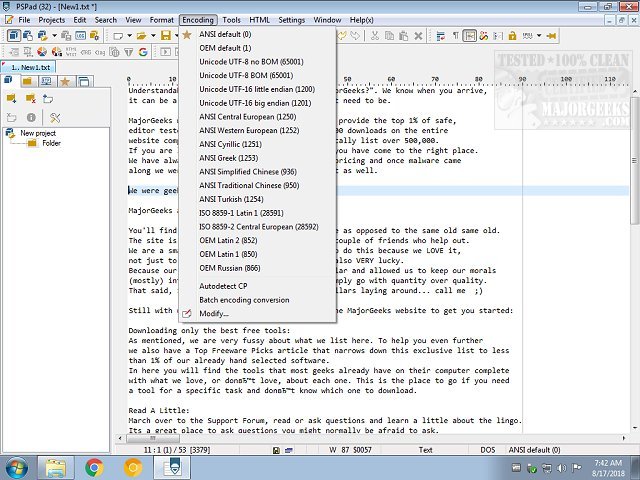The height and width of the screenshot is (480, 640).
Task: Choose Unicode UTF-8 no BOM (65001)
Action: click(258, 62)
